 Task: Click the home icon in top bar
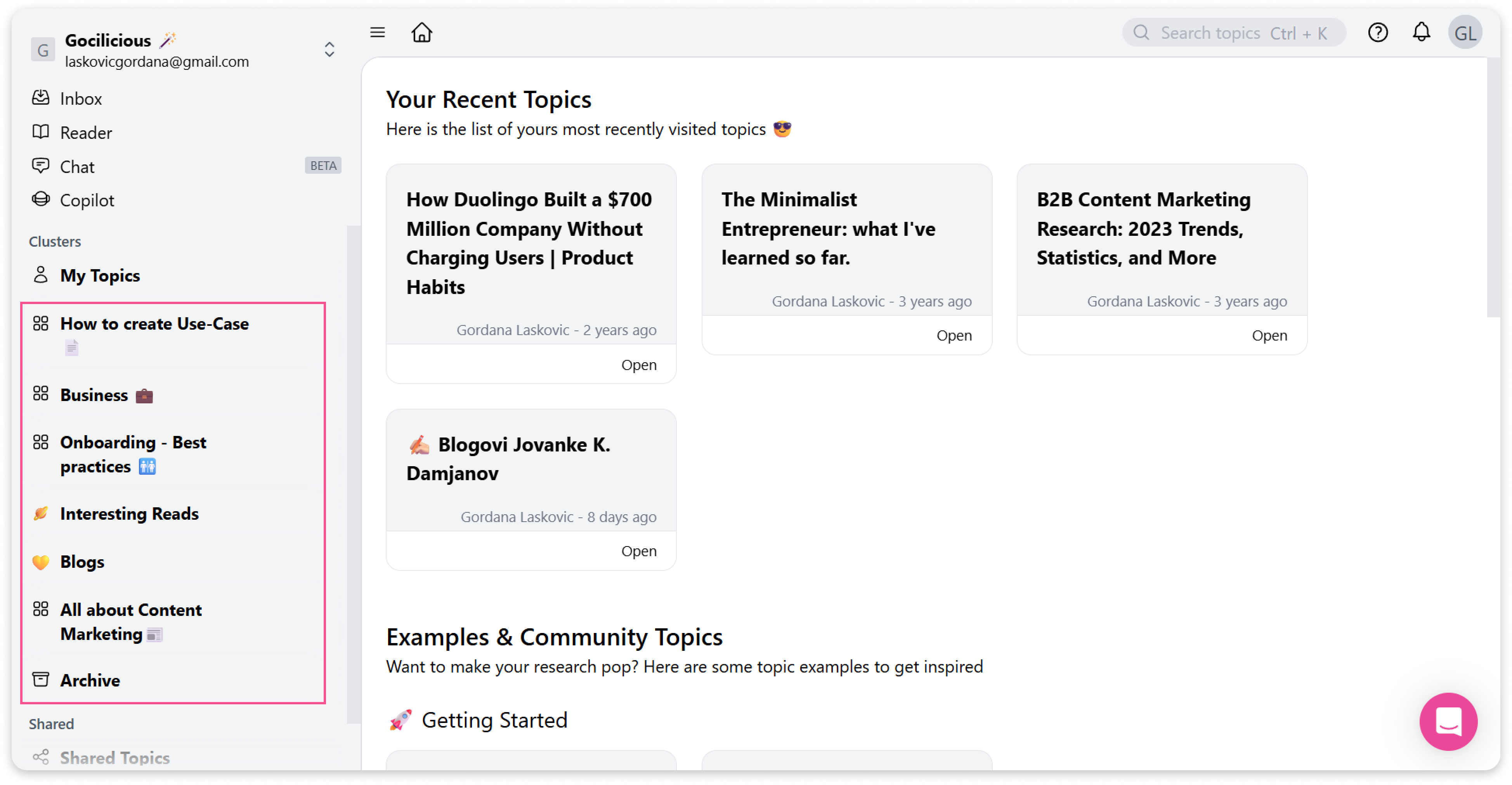click(x=421, y=33)
